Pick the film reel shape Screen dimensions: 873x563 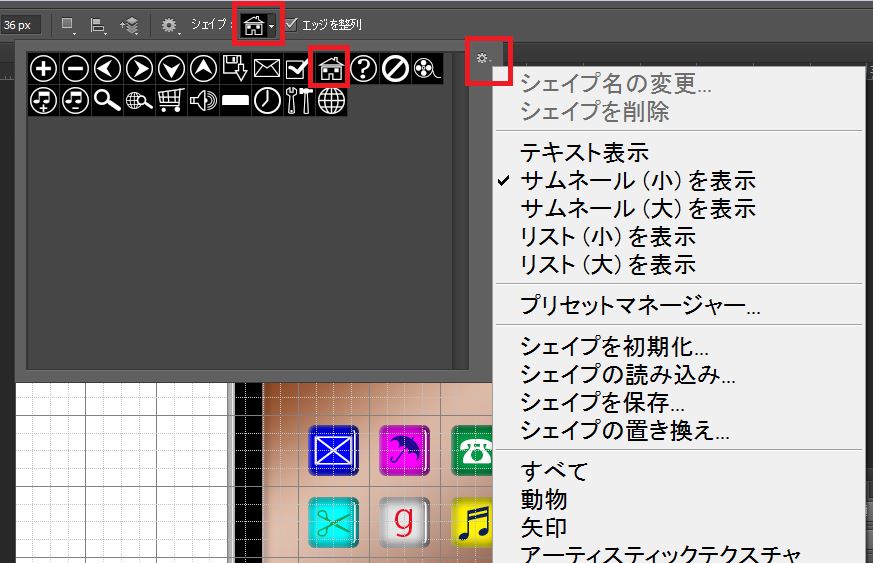427,69
